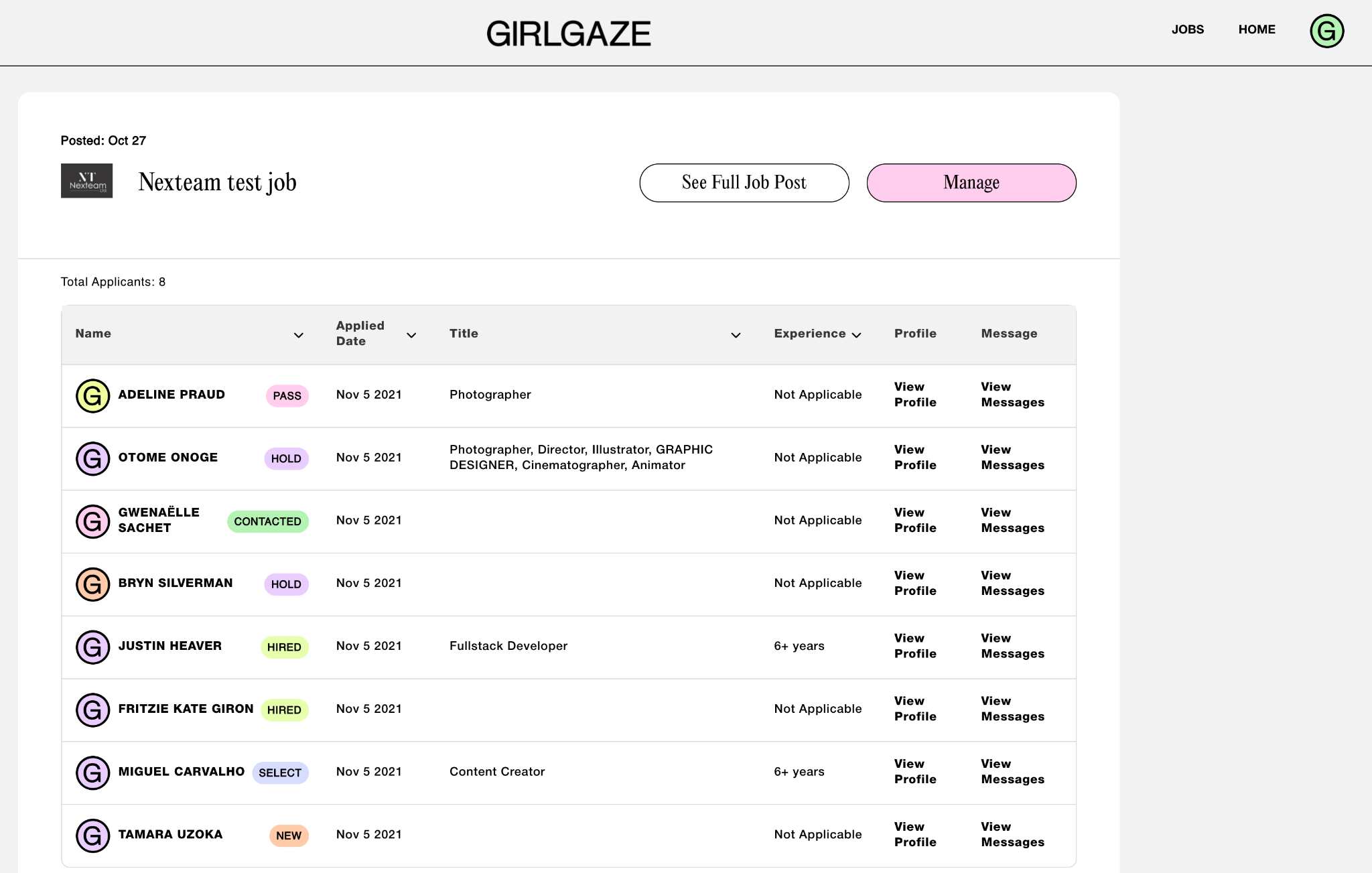View Profile of Bryn Silverman

915,583
